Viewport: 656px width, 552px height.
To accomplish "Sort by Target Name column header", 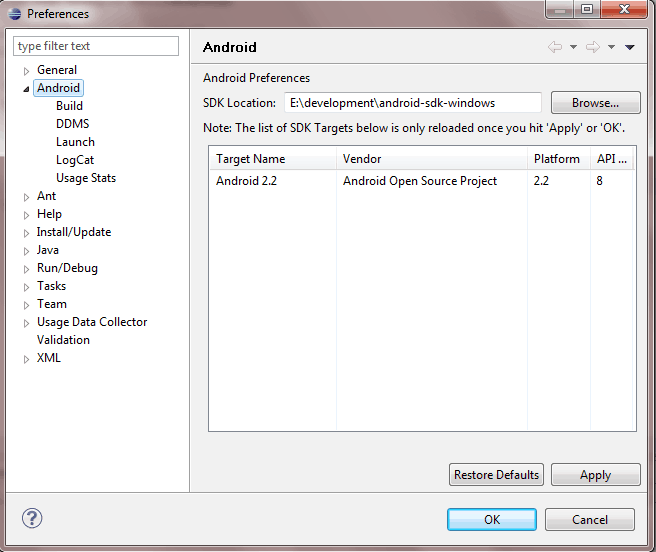I will pyautogui.click(x=273, y=159).
